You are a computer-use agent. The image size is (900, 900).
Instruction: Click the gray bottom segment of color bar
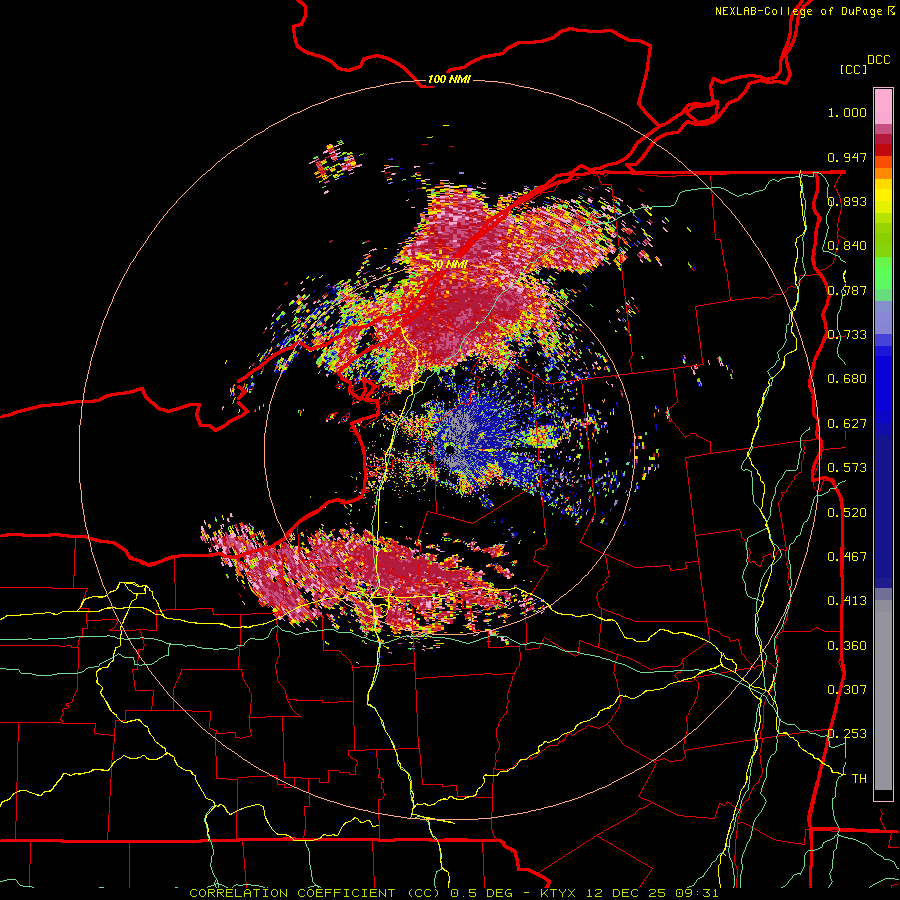[883, 695]
